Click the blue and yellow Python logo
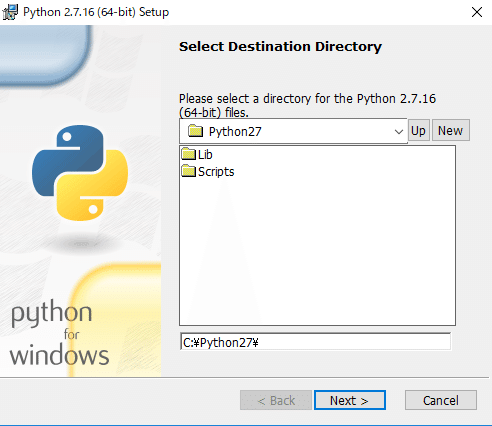This screenshot has width=492, height=426. coord(80,173)
